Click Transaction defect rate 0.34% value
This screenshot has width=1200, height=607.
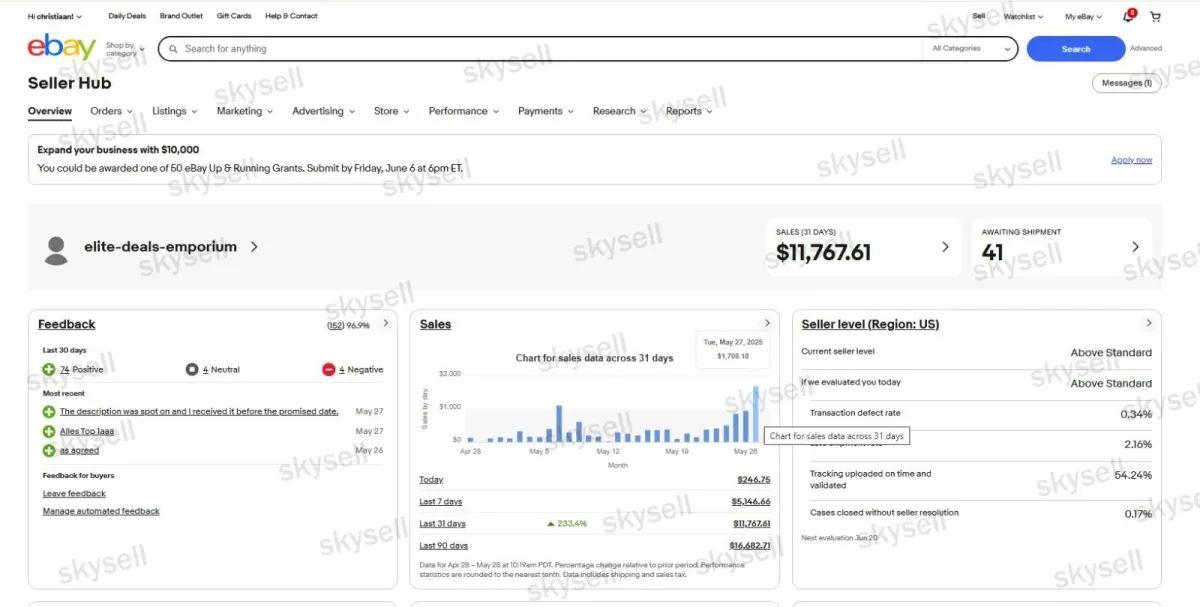(1136, 414)
